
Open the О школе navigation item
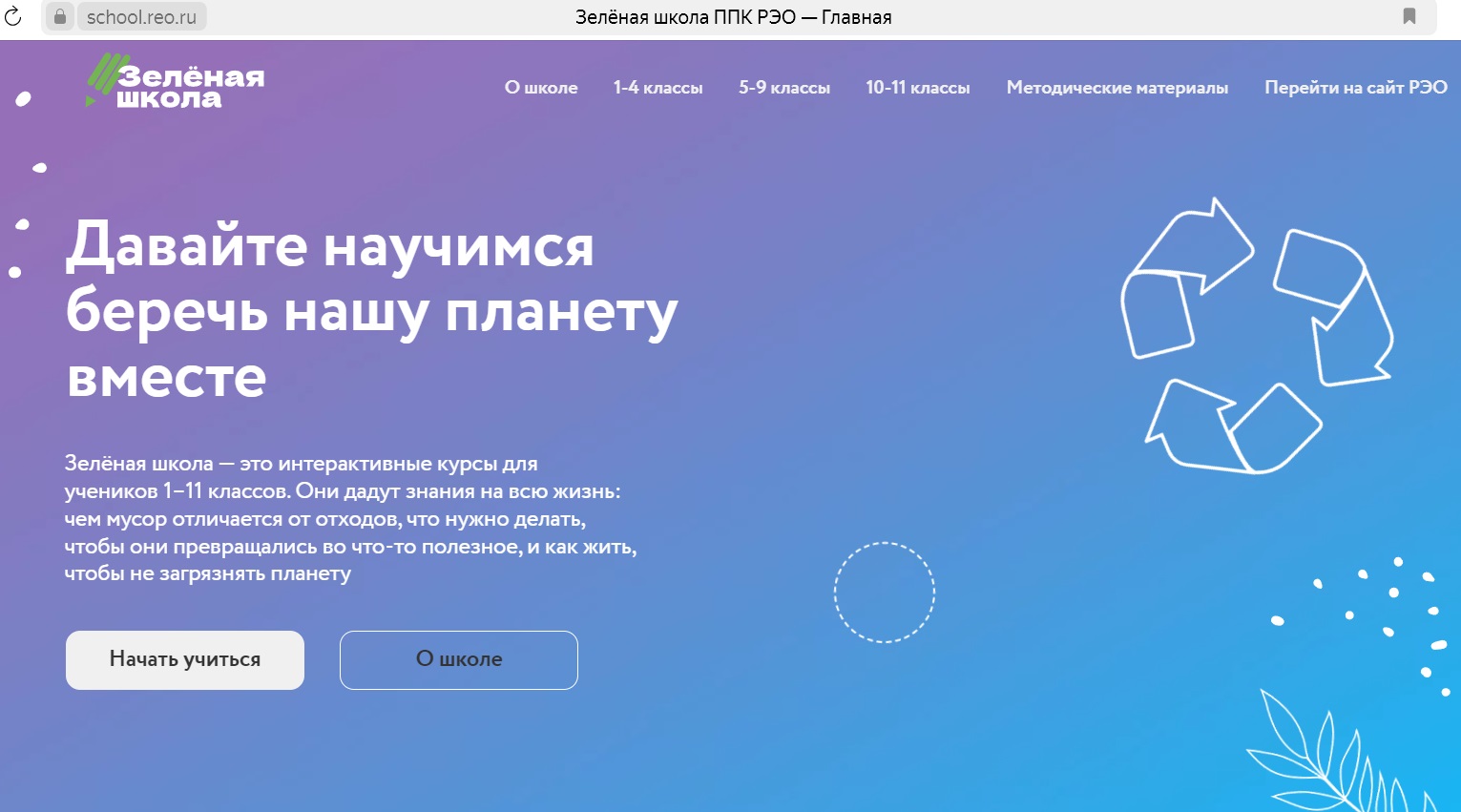tap(540, 88)
